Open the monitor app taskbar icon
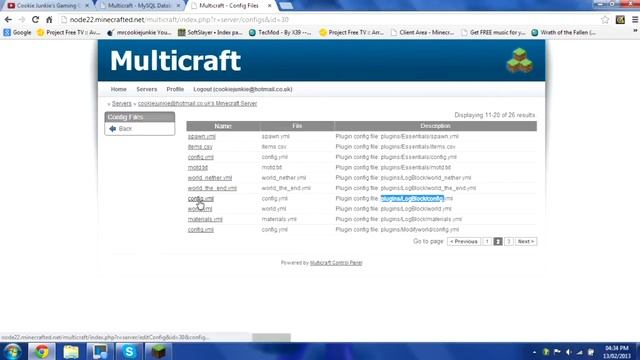Image resolution: width=640 pixels, height=360 pixels. click(x=100, y=351)
